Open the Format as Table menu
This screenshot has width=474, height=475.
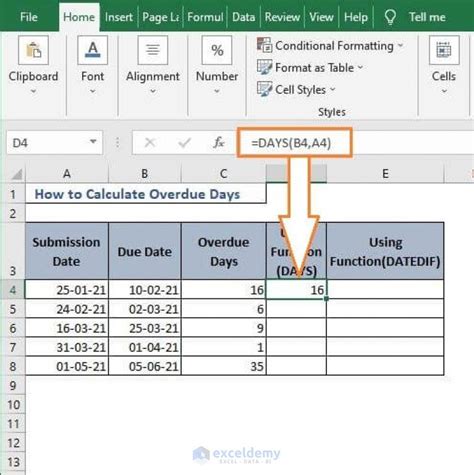pos(310,68)
